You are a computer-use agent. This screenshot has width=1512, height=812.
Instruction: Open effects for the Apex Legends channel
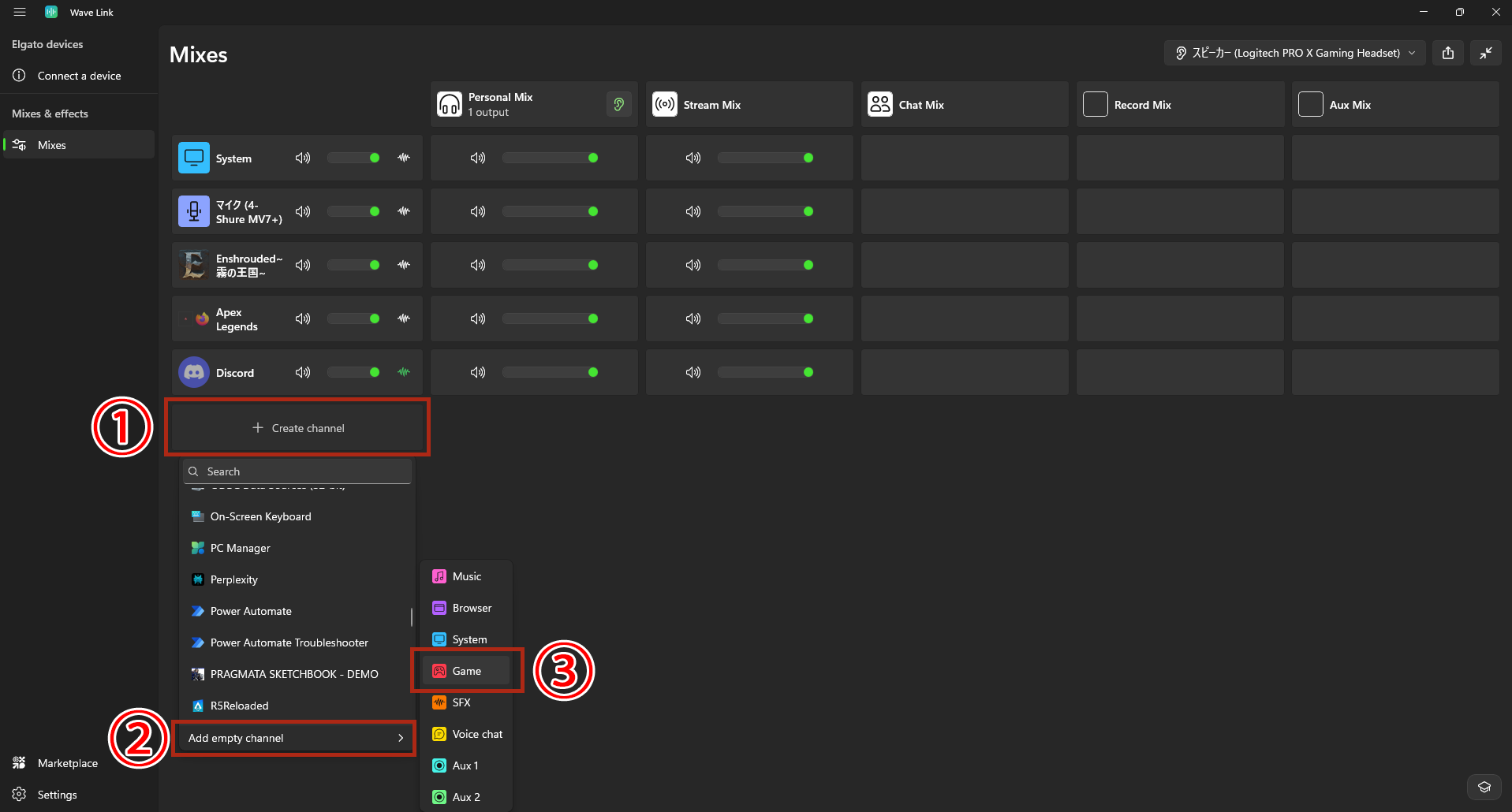pos(404,318)
